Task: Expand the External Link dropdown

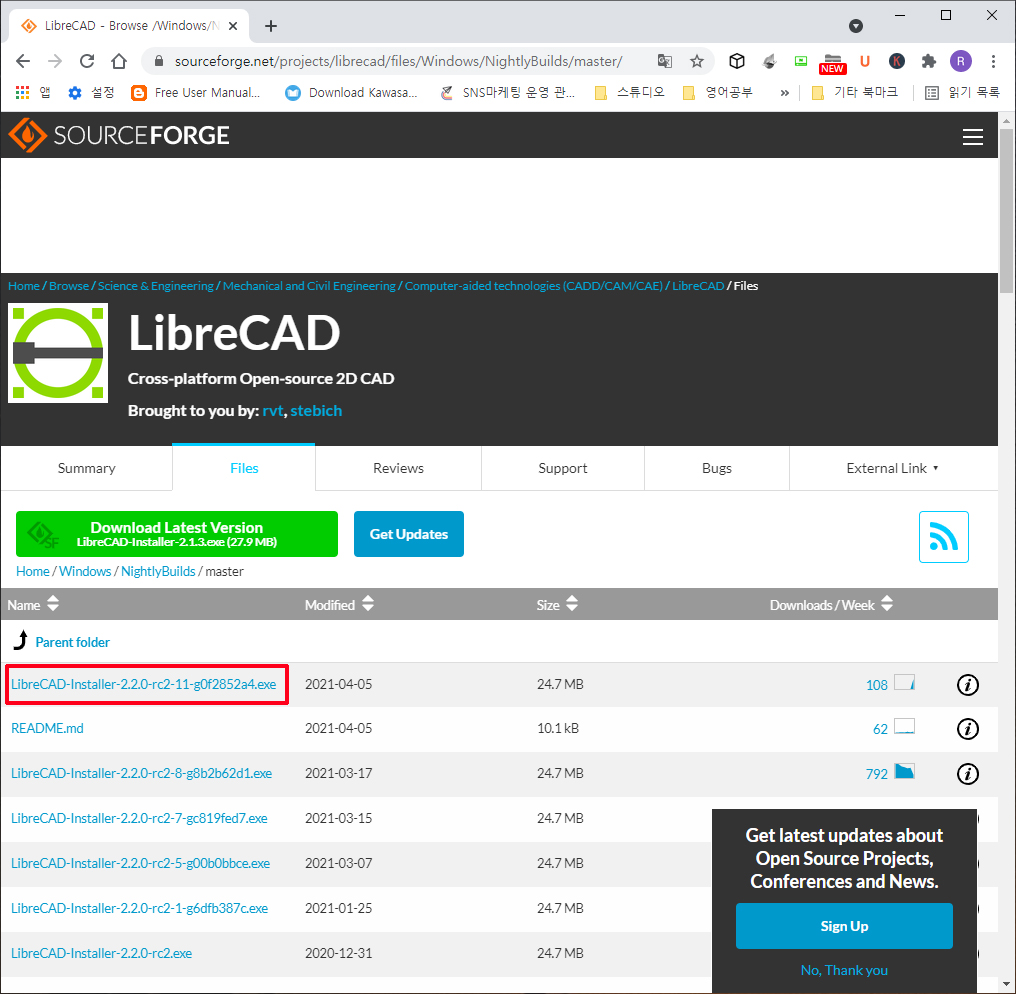Action: point(892,468)
